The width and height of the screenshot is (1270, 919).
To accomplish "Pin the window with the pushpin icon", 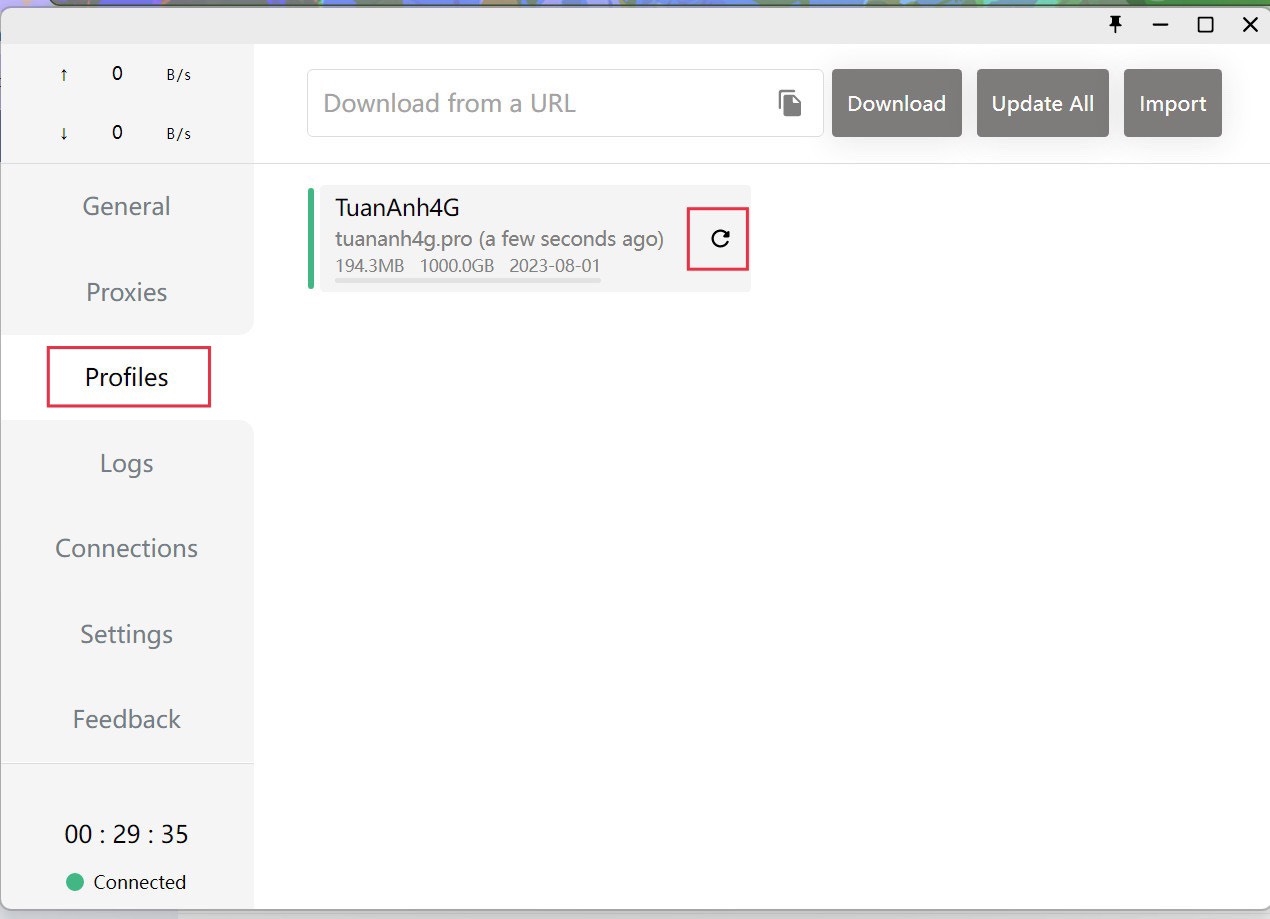I will (x=1116, y=24).
